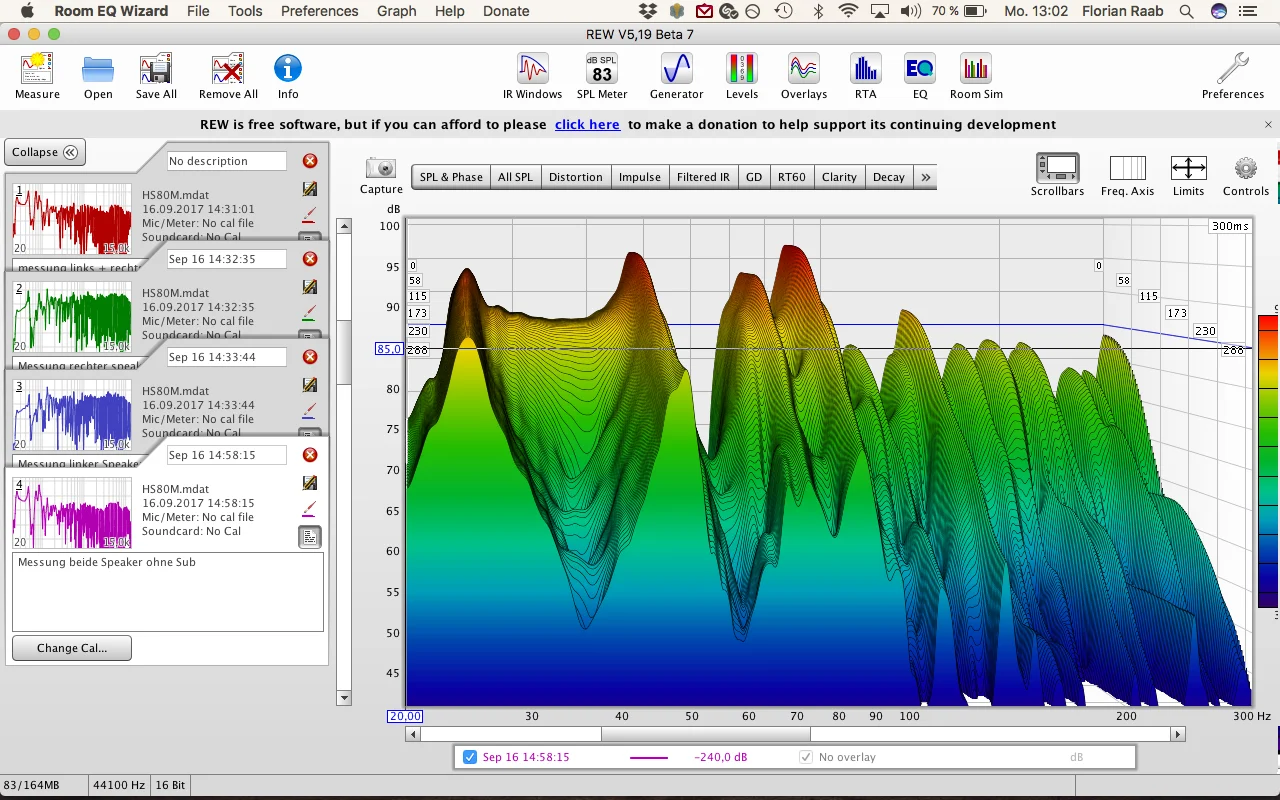Screen dimensions: 1280x800
Task: Open the SPL Meter tool
Action: click(x=602, y=76)
